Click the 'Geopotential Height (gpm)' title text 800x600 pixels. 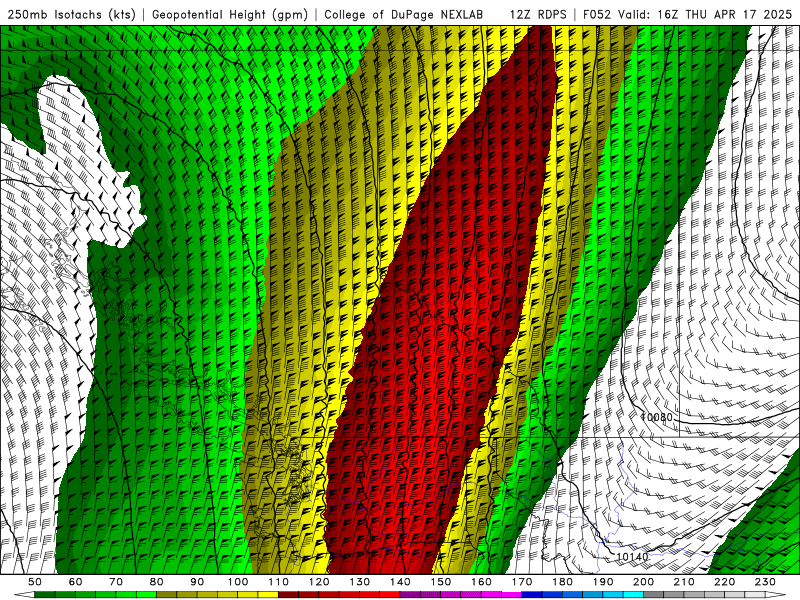[230, 14]
